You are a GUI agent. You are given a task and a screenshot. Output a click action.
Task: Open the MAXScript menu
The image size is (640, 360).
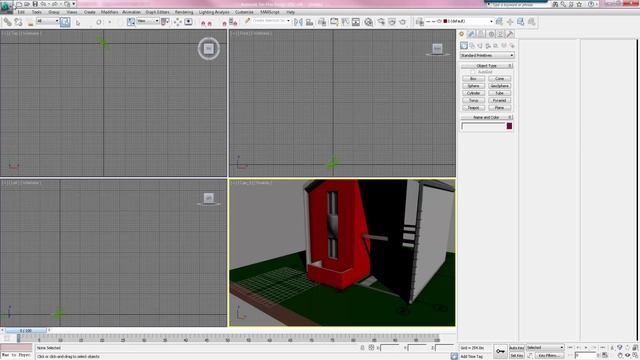click(270, 12)
